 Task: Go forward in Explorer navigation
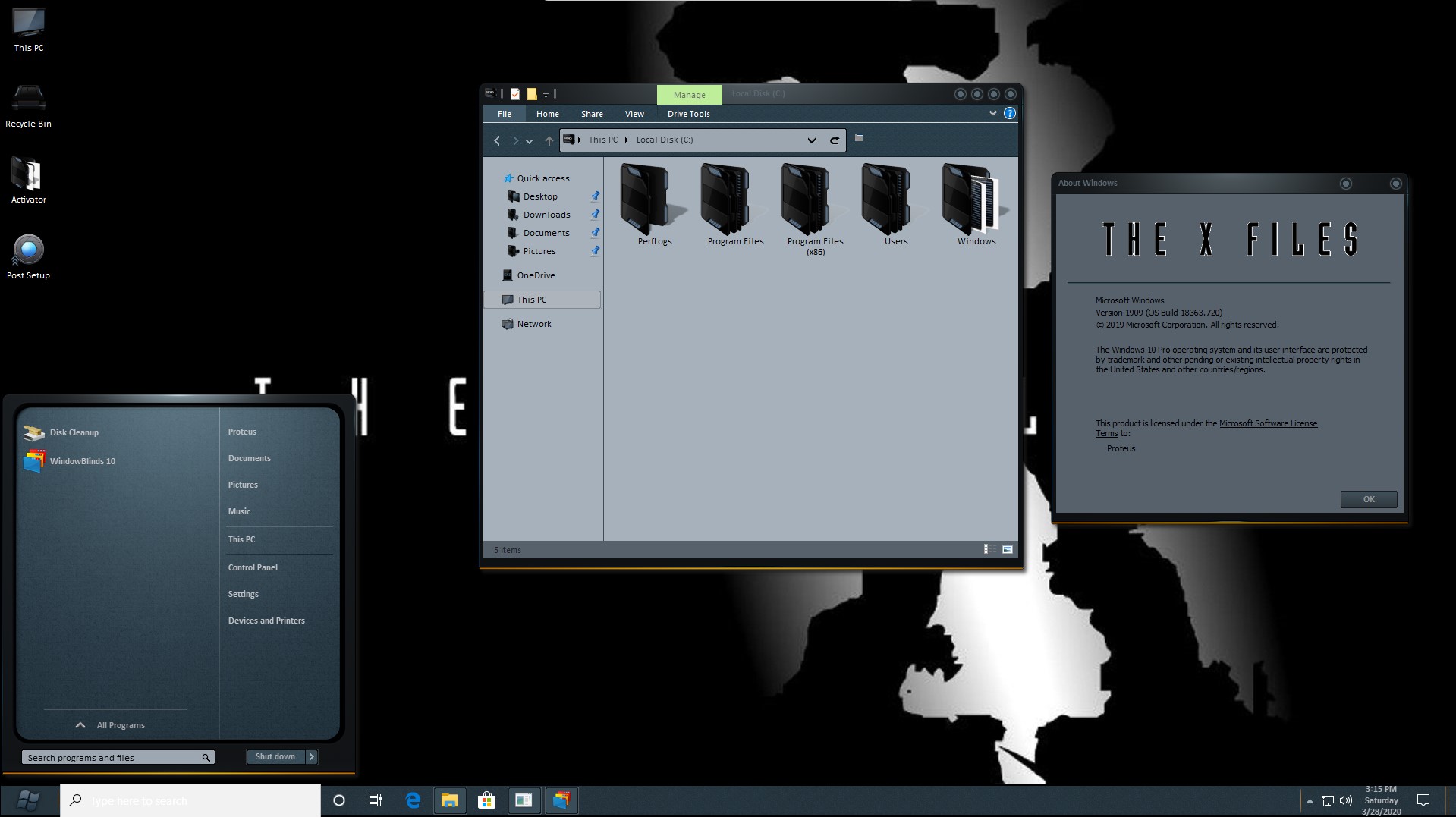tap(515, 140)
